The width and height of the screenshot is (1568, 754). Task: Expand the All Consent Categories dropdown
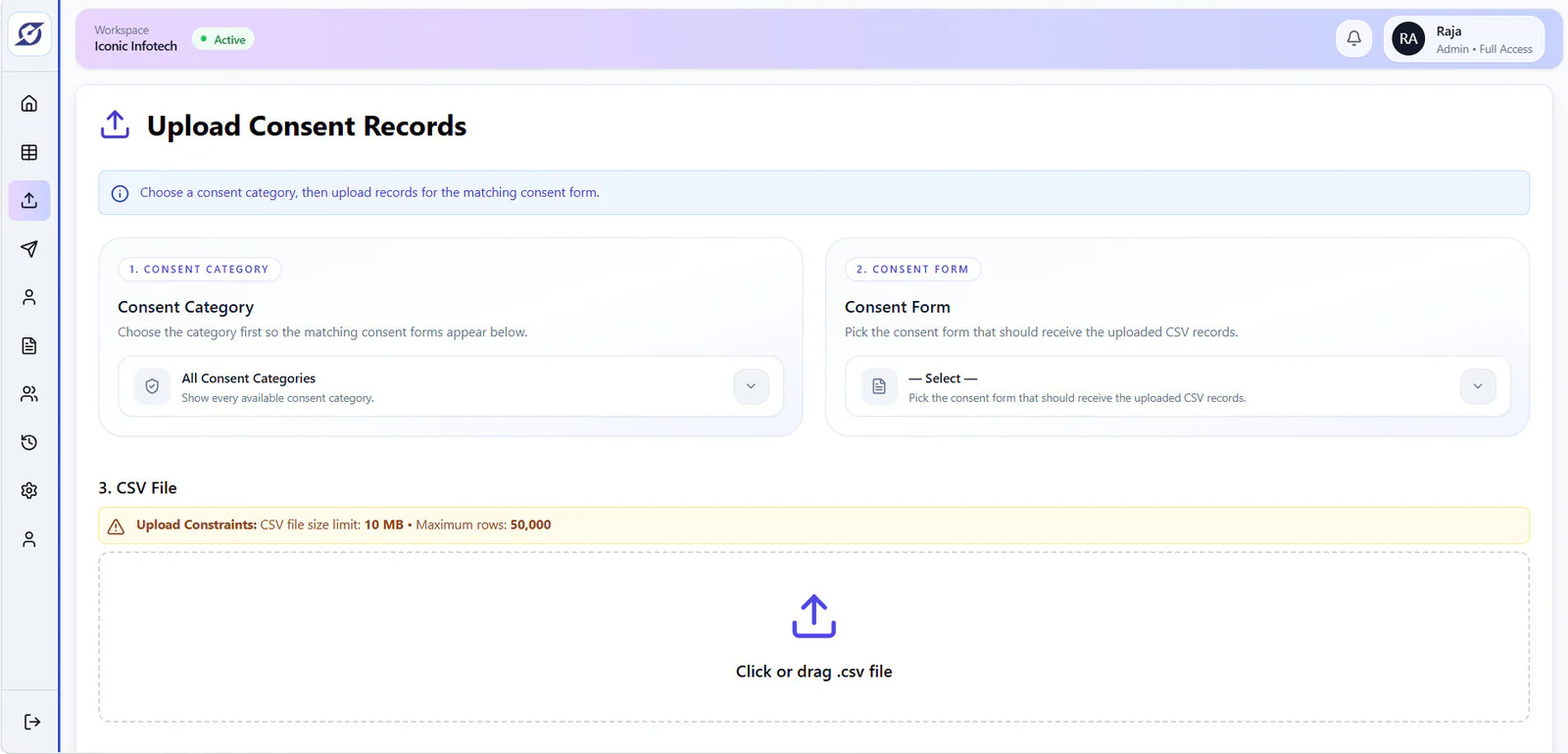tap(451, 386)
